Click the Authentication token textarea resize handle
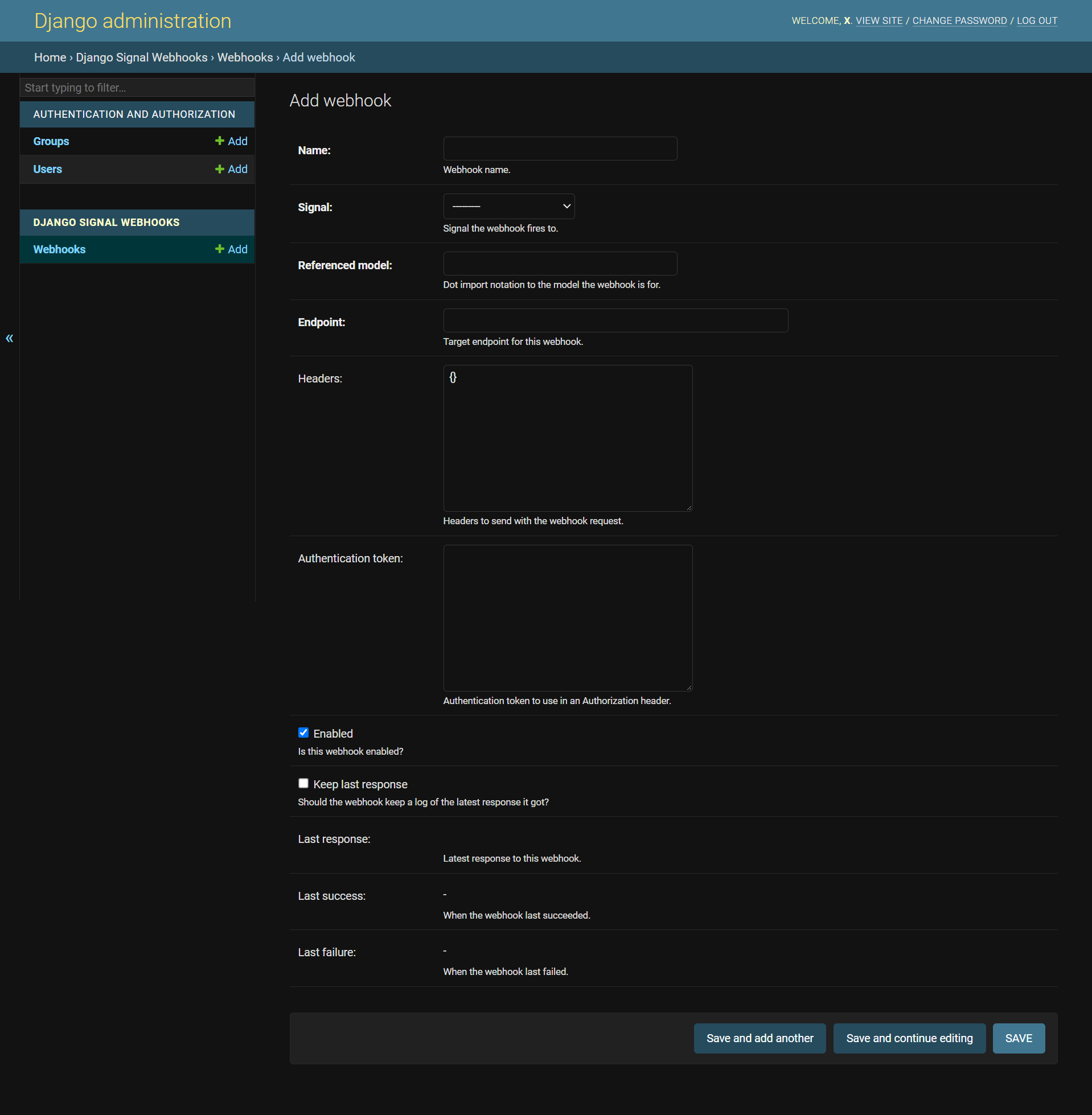1092x1115 pixels. click(689, 688)
